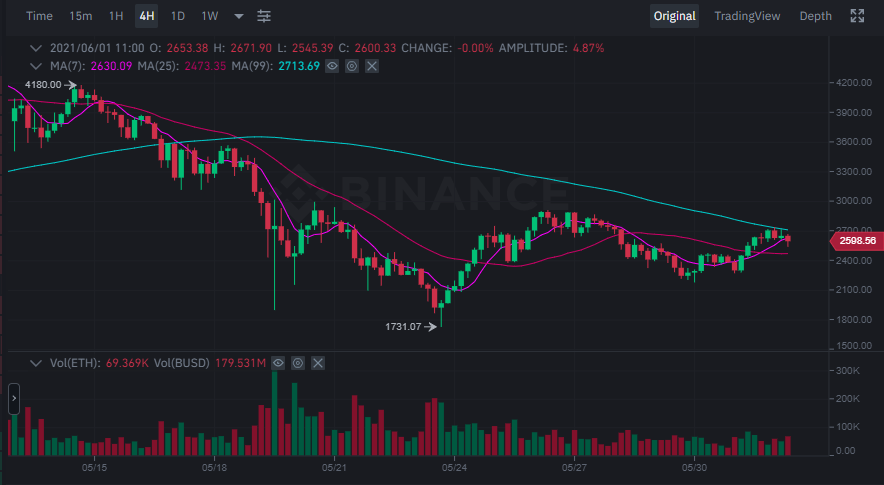Switch to the 1D interval
The height and width of the screenshot is (485, 884).
tap(178, 16)
